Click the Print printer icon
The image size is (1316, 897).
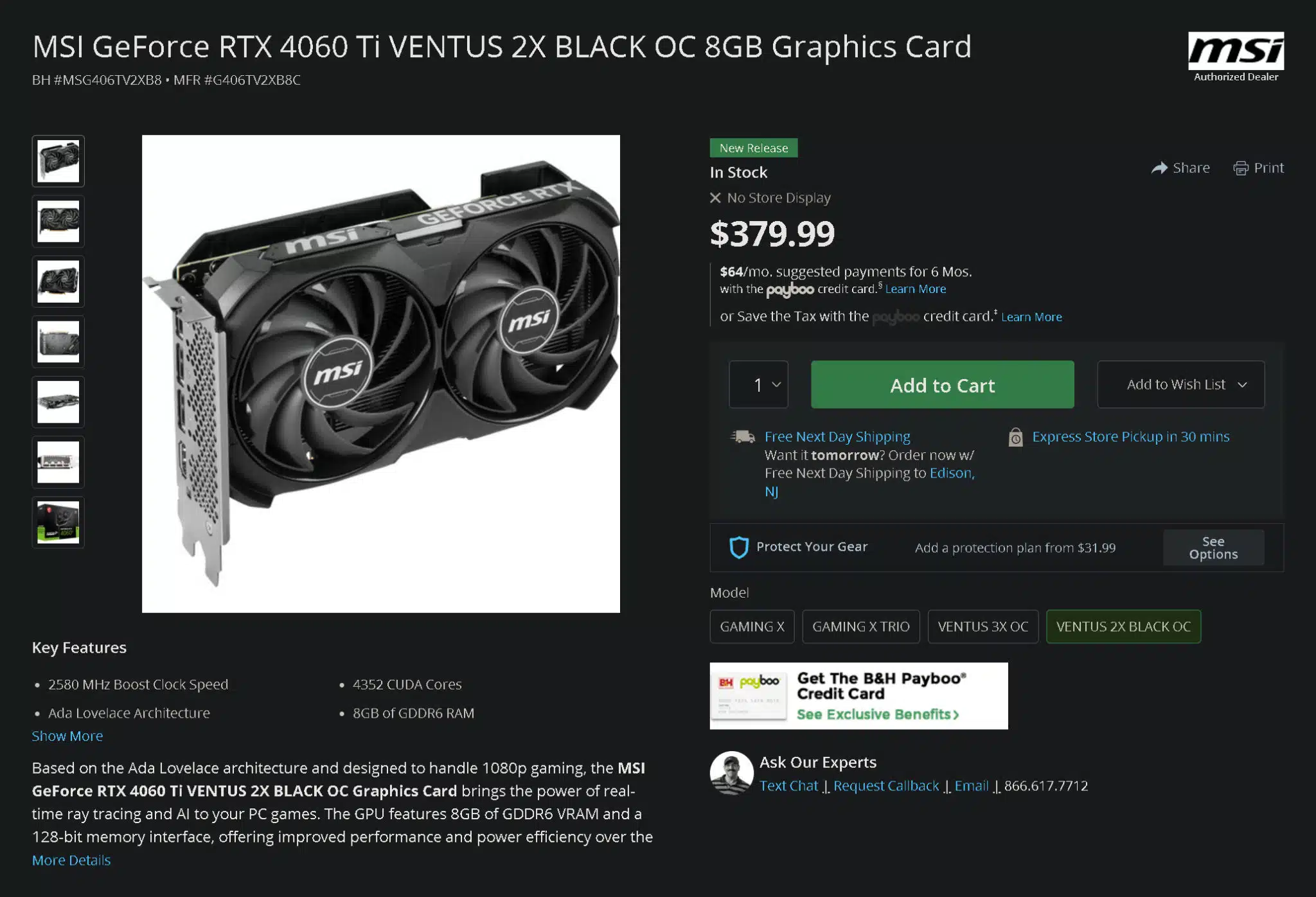pos(1241,168)
